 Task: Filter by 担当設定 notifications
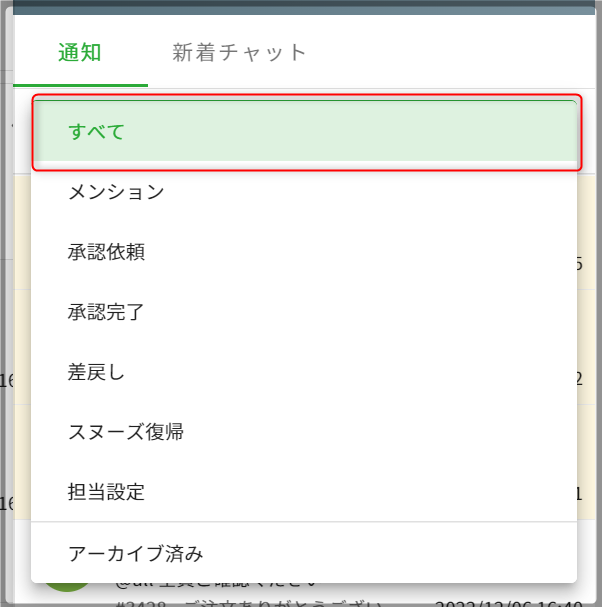106,492
